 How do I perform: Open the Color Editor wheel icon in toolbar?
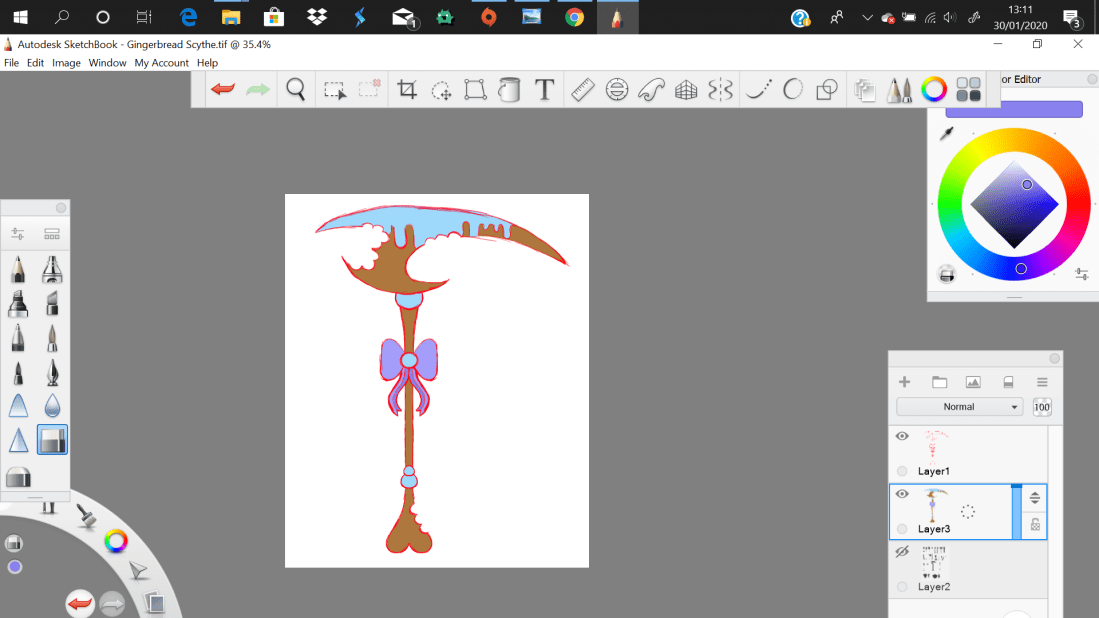point(934,89)
